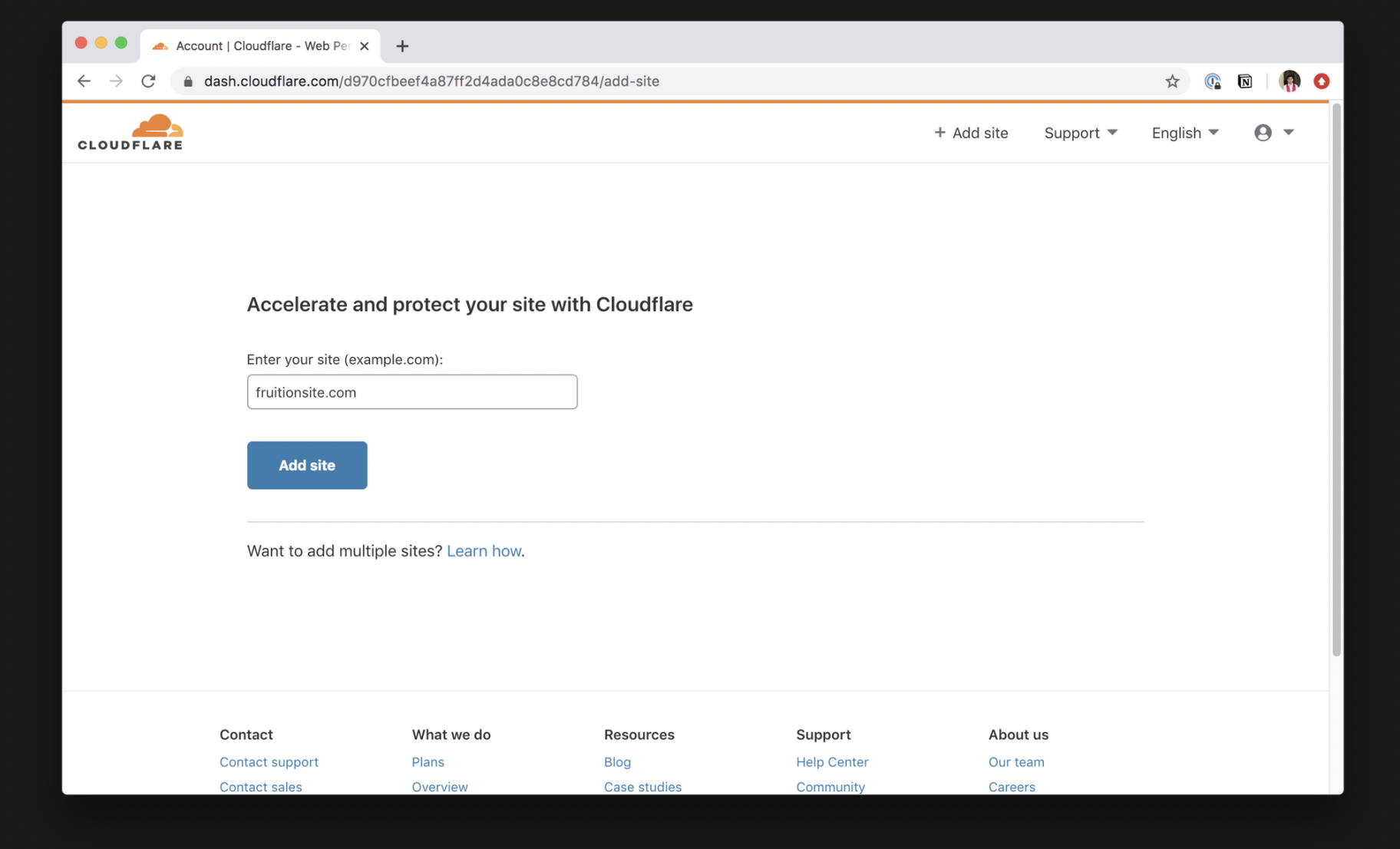1400x849 pixels.
Task: Click the browser back arrow
Action: [84, 81]
